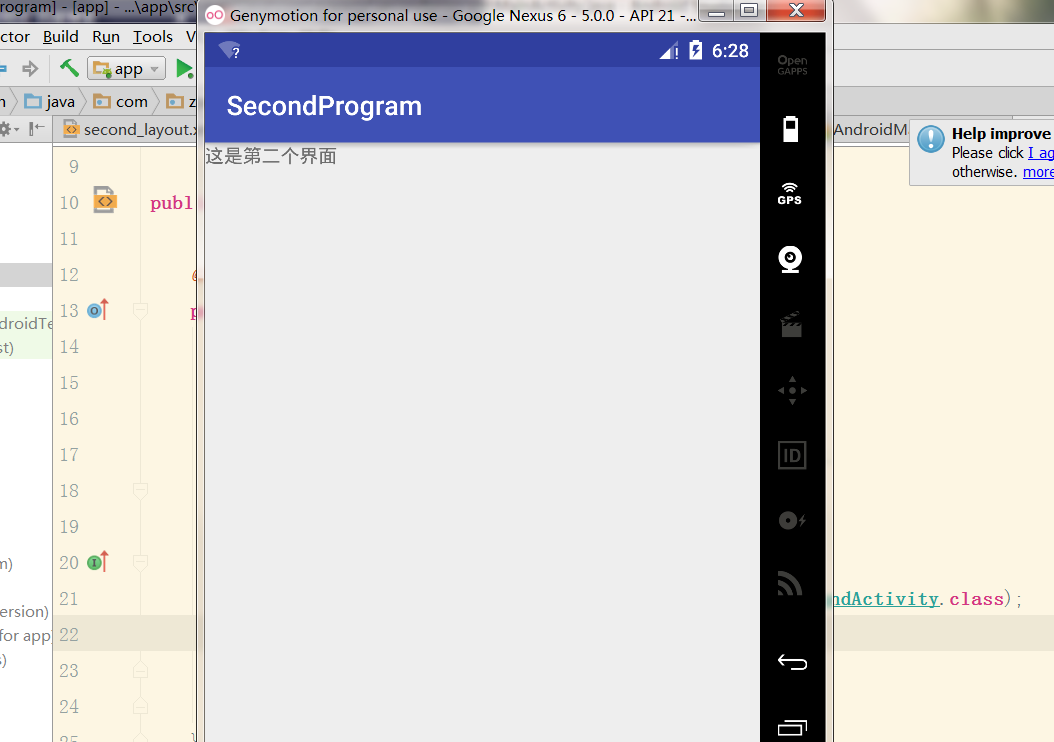
Task: Open the device ID widget
Action: [x=792, y=456]
